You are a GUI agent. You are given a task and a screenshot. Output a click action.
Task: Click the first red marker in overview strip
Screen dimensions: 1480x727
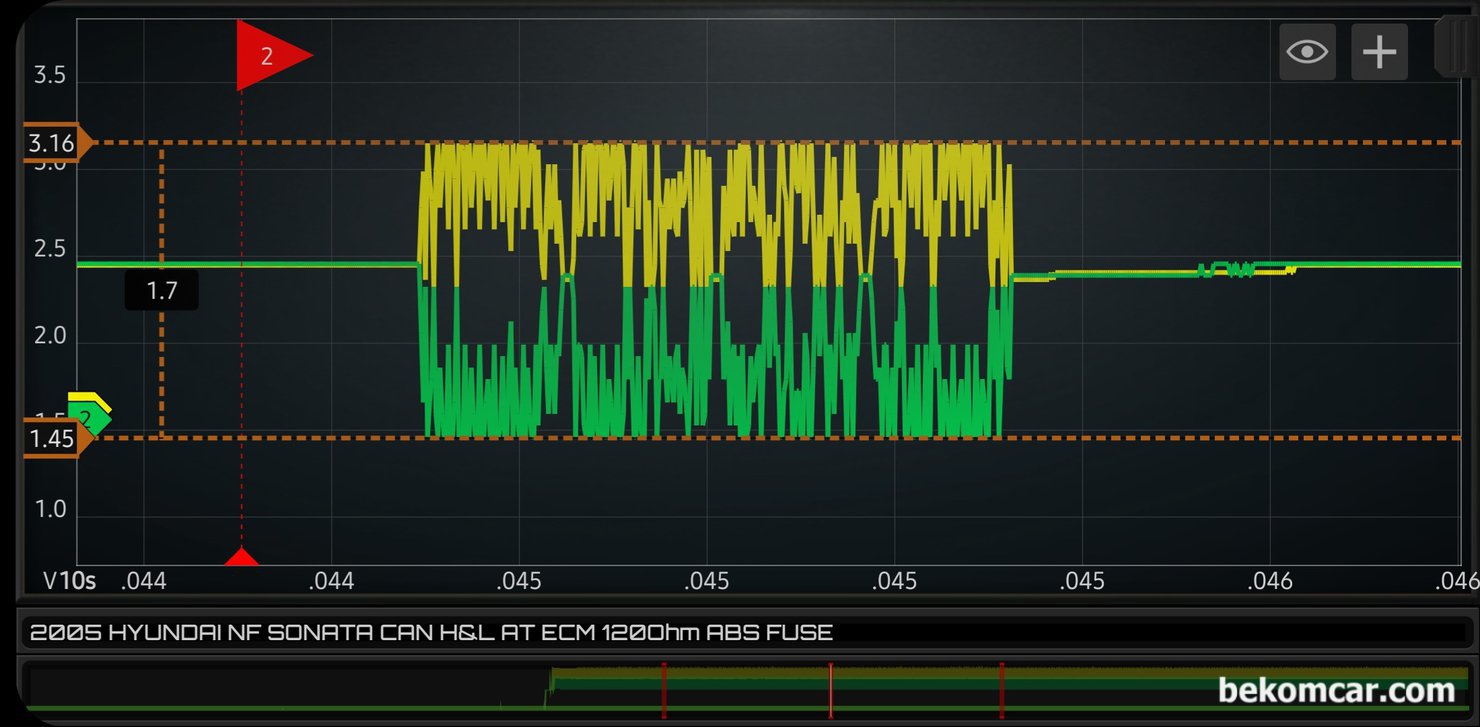pyautogui.click(x=663, y=690)
